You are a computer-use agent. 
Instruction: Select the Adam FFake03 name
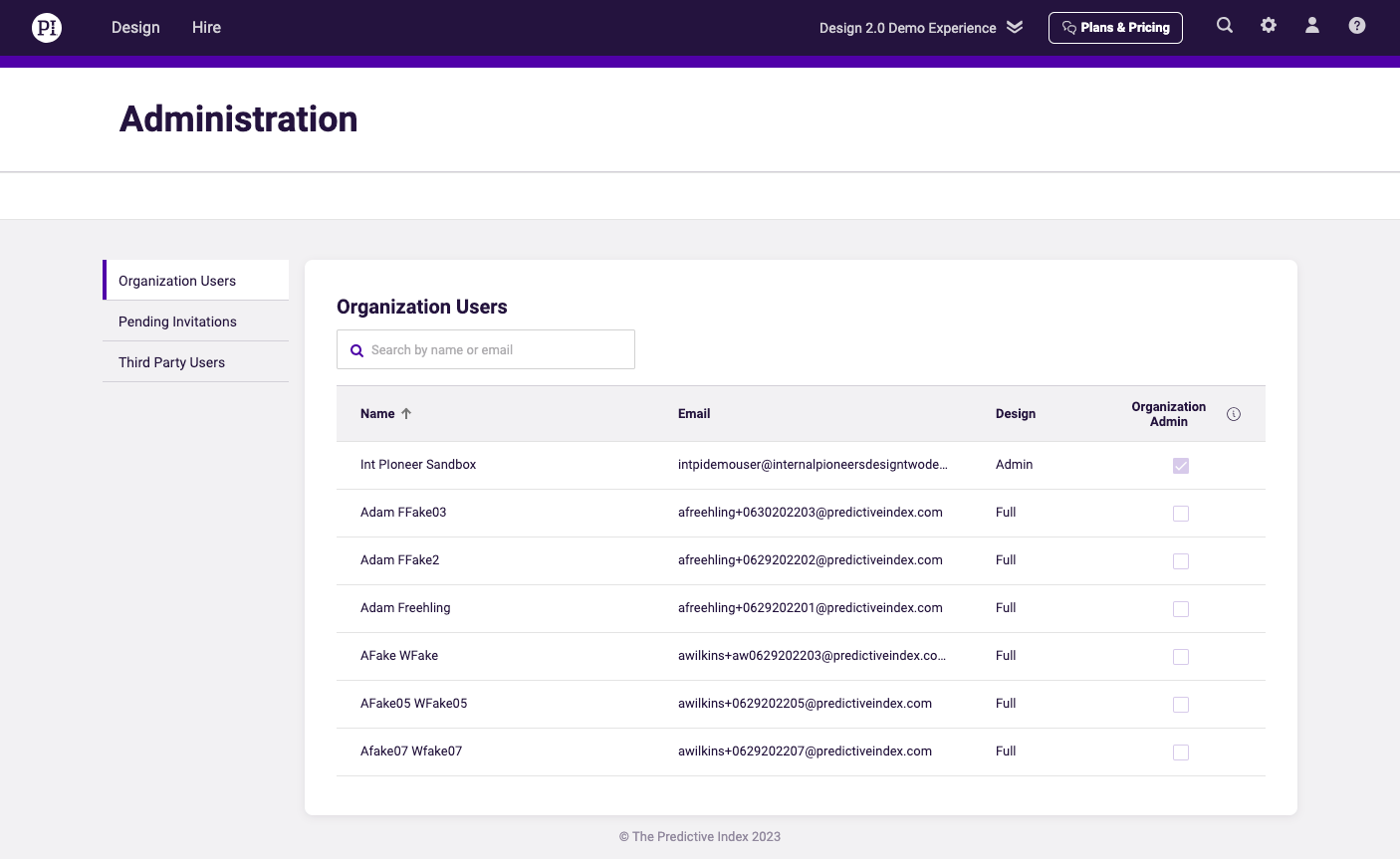403,513
